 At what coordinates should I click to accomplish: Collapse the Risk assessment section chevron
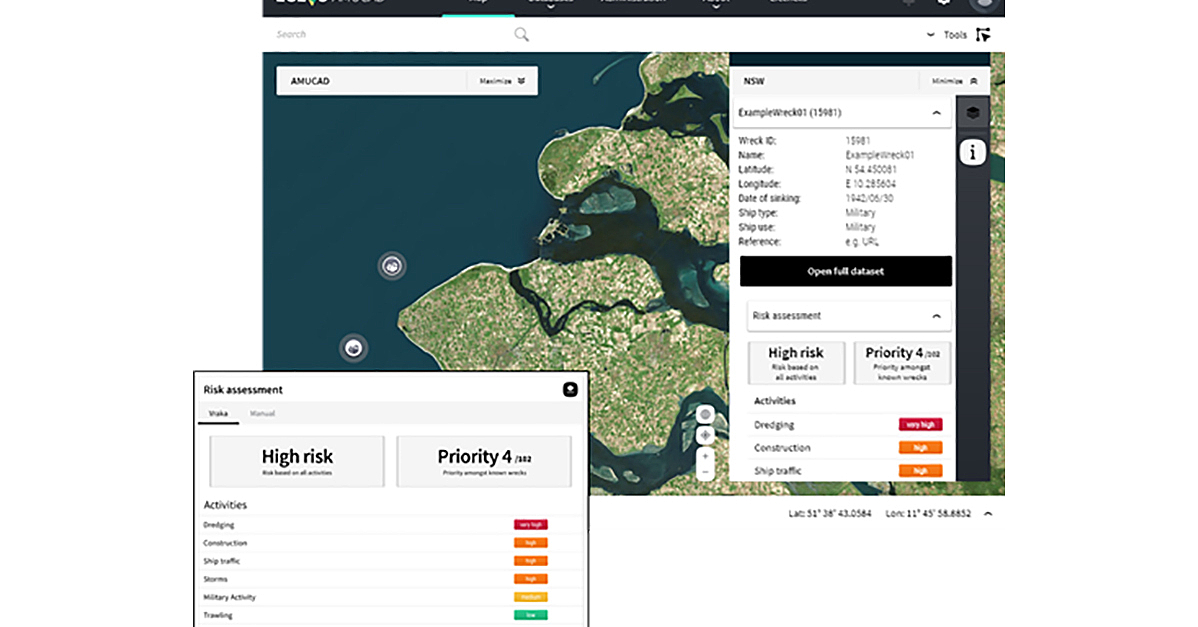click(x=938, y=315)
